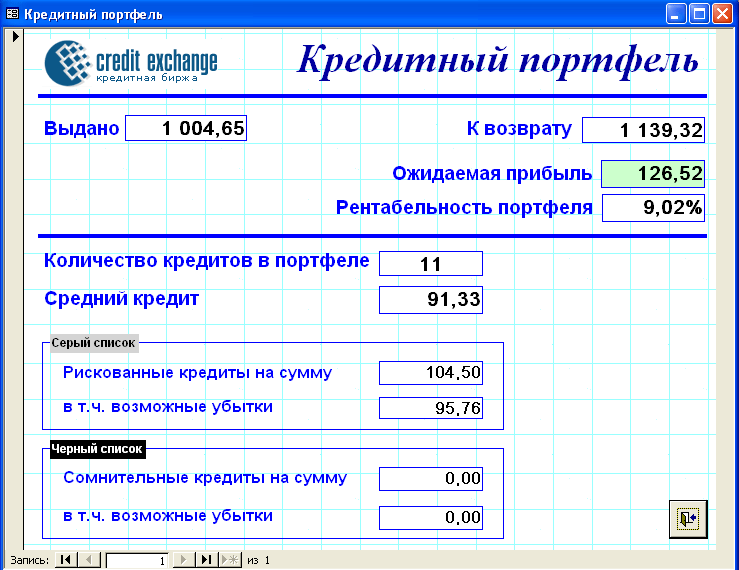Click the Рентабельность портфеля label
This screenshot has height=570, width=739.
464,207
